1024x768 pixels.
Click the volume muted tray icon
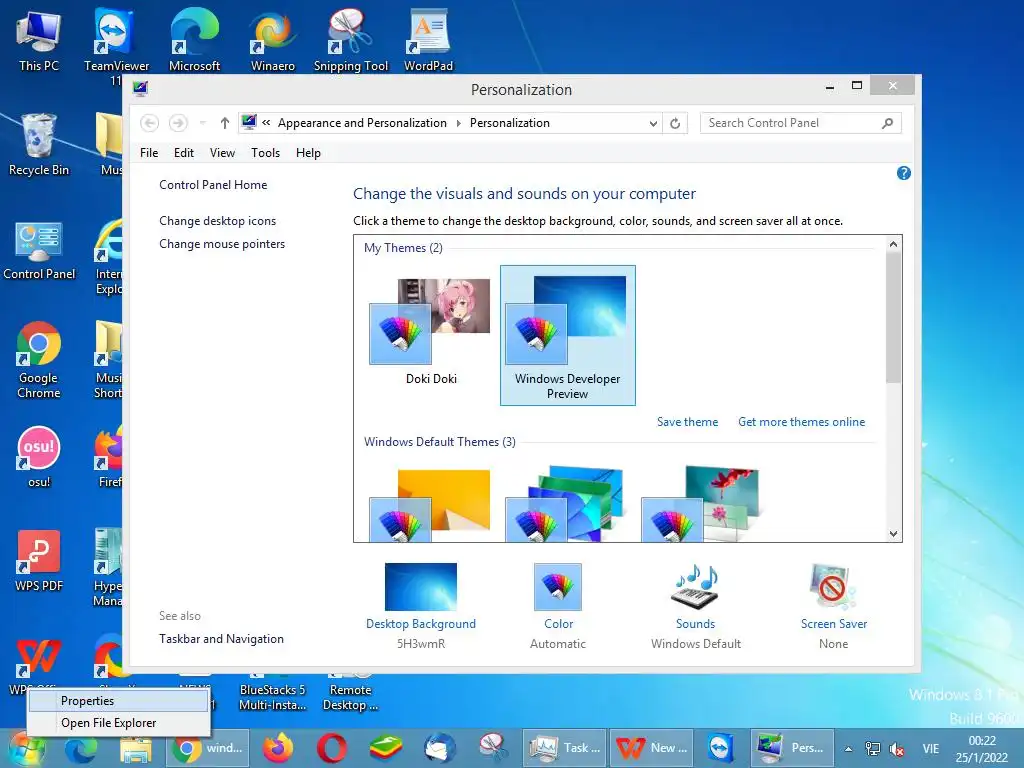(897, 749)
